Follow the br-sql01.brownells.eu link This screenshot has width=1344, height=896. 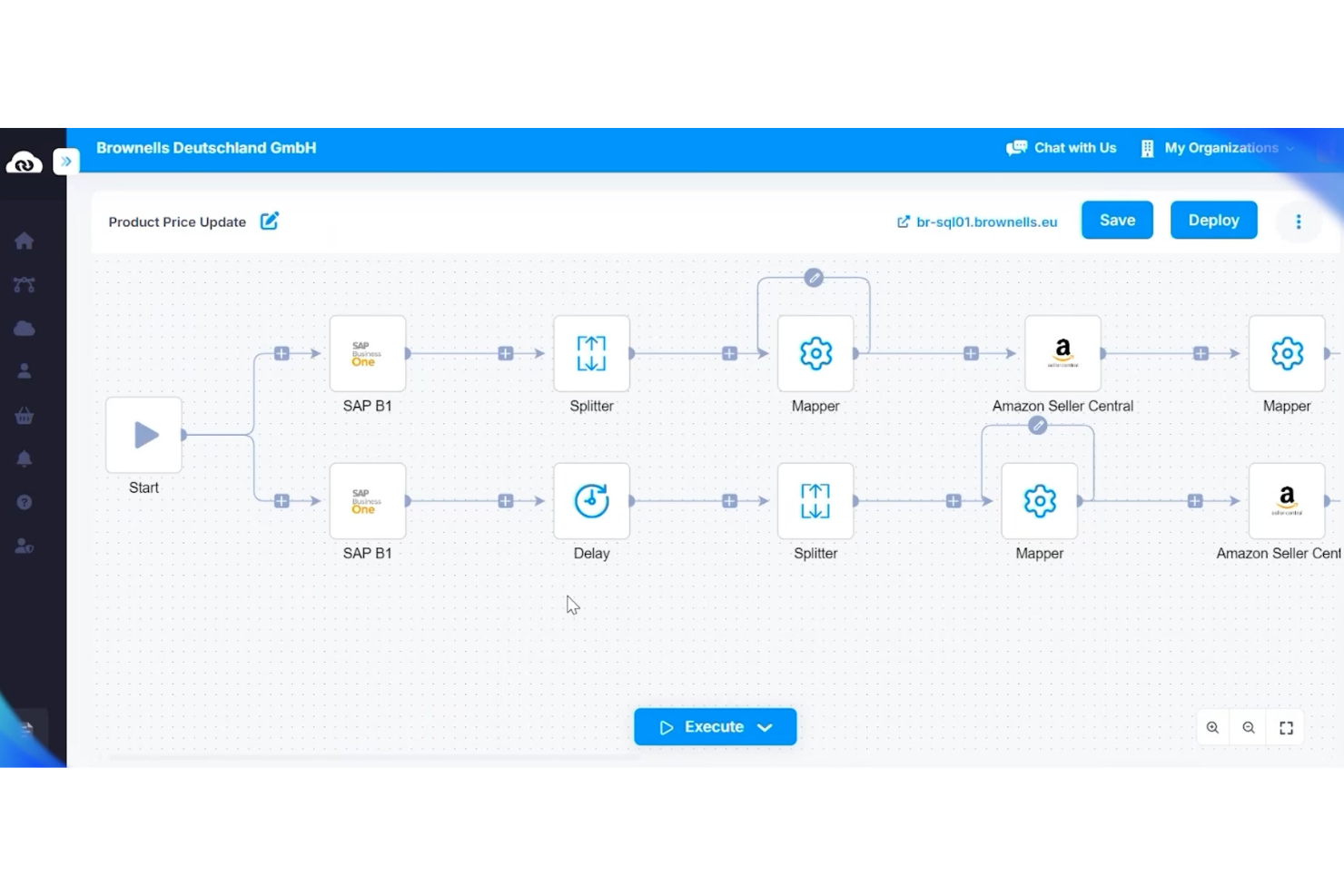pos(986,222)
